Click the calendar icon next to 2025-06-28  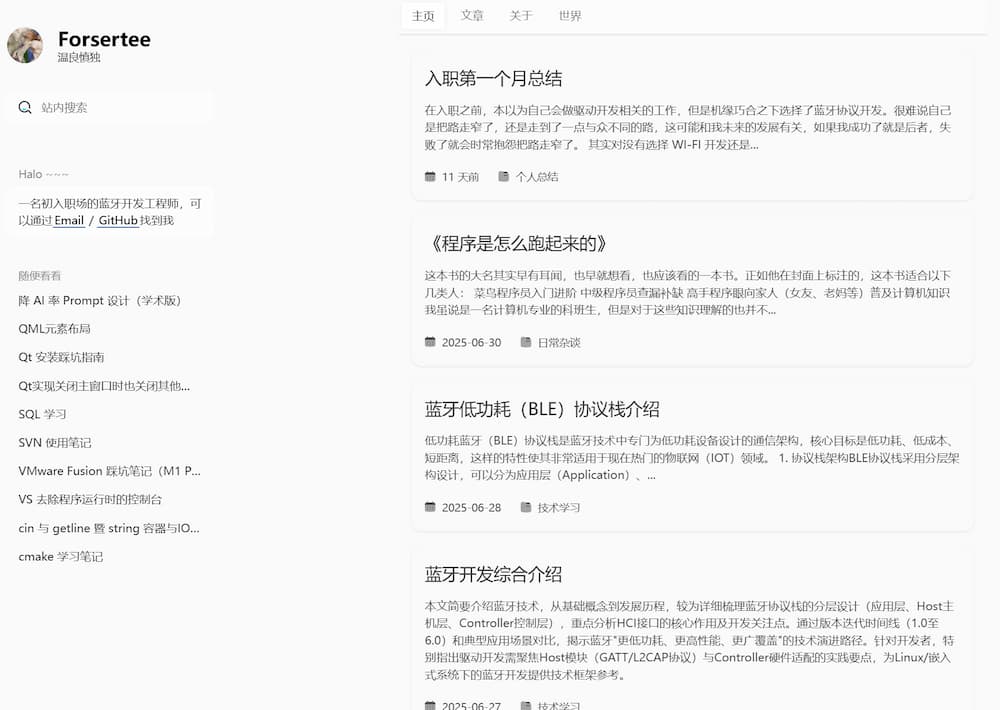tap(430, 507)
